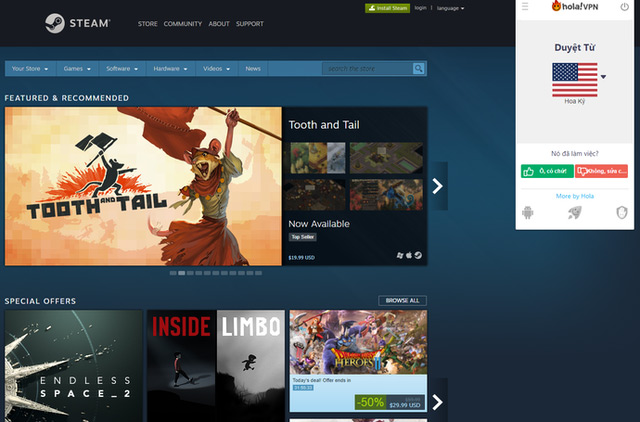This screenshot has width=640, height=422.
Task: Expand the Games menu
Action: coord(77,69)
